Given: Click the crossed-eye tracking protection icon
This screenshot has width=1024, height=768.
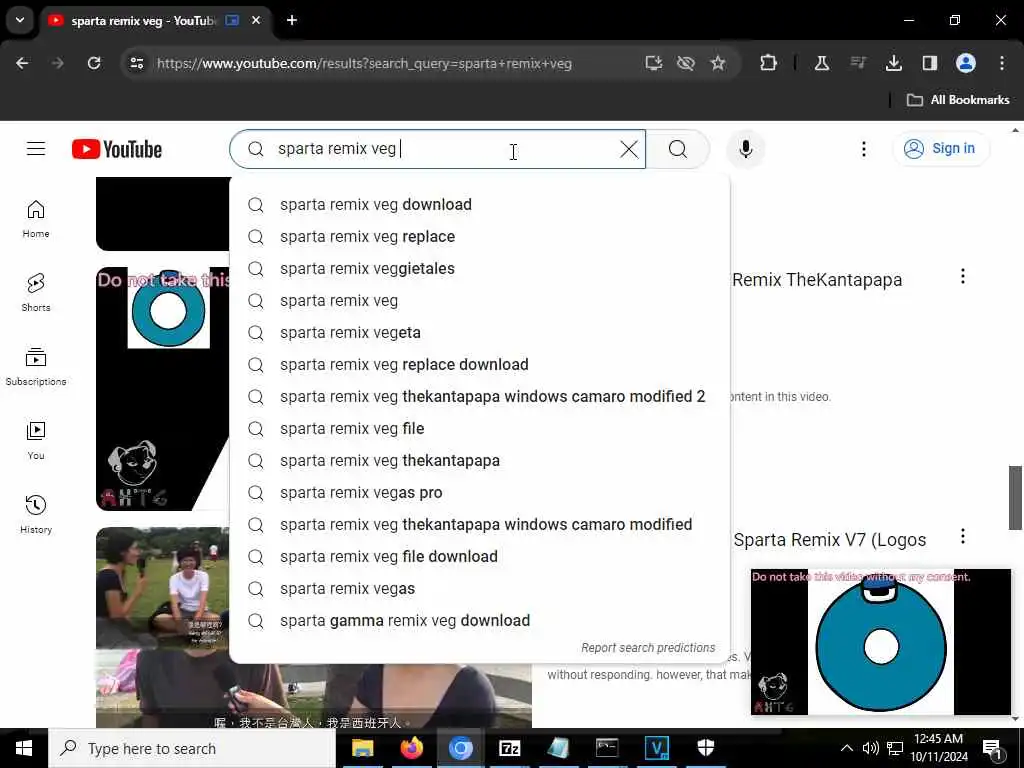Looking at the screenshot, I should pos(685,63).
